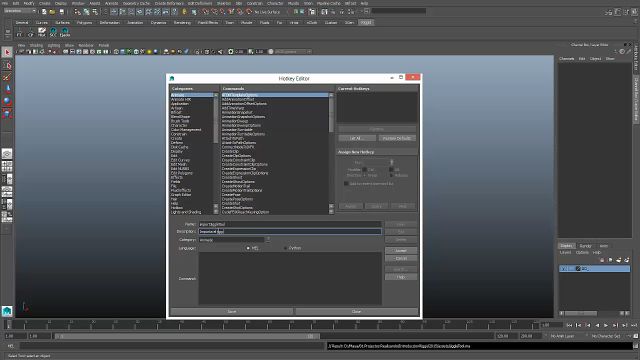Toggle snap to curves magnet icon

[x=214, y=12]
